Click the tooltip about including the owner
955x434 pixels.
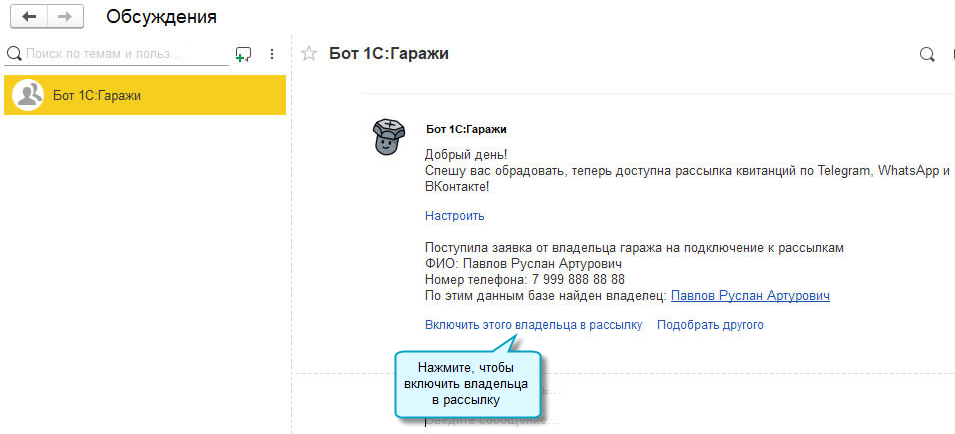tap(468, 384)
